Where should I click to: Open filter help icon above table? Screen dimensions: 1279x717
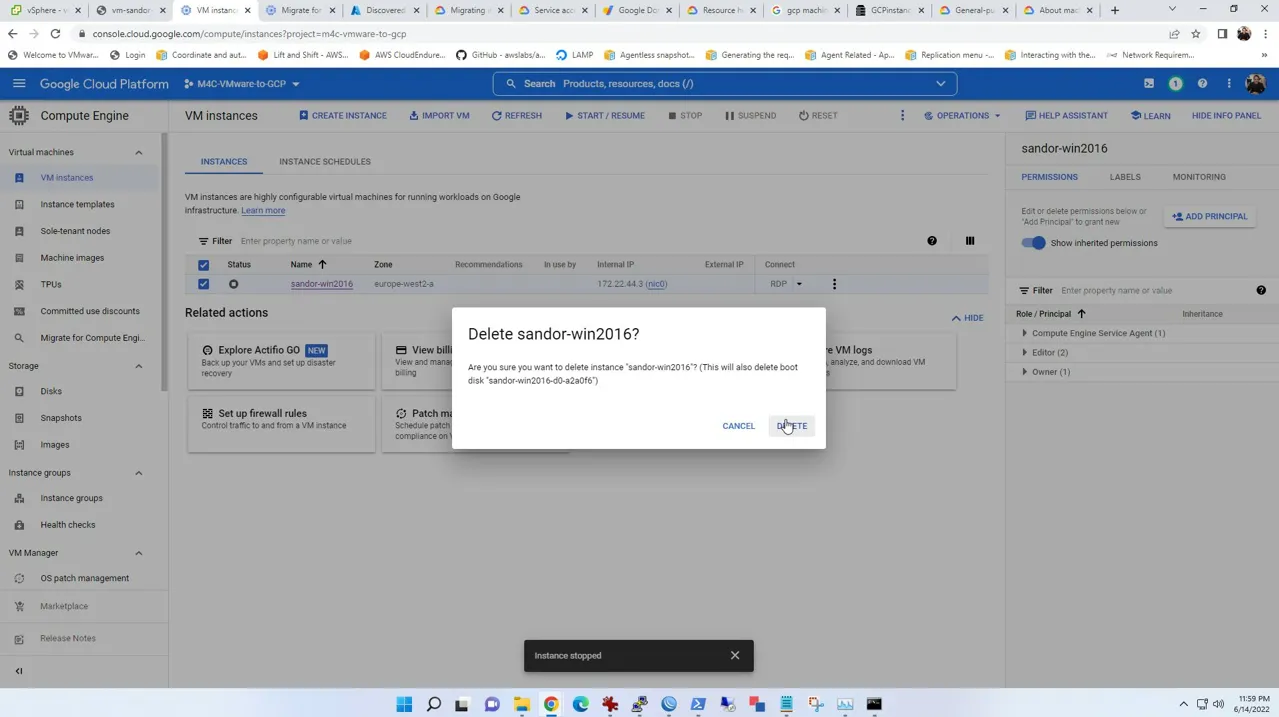point(932,241)
